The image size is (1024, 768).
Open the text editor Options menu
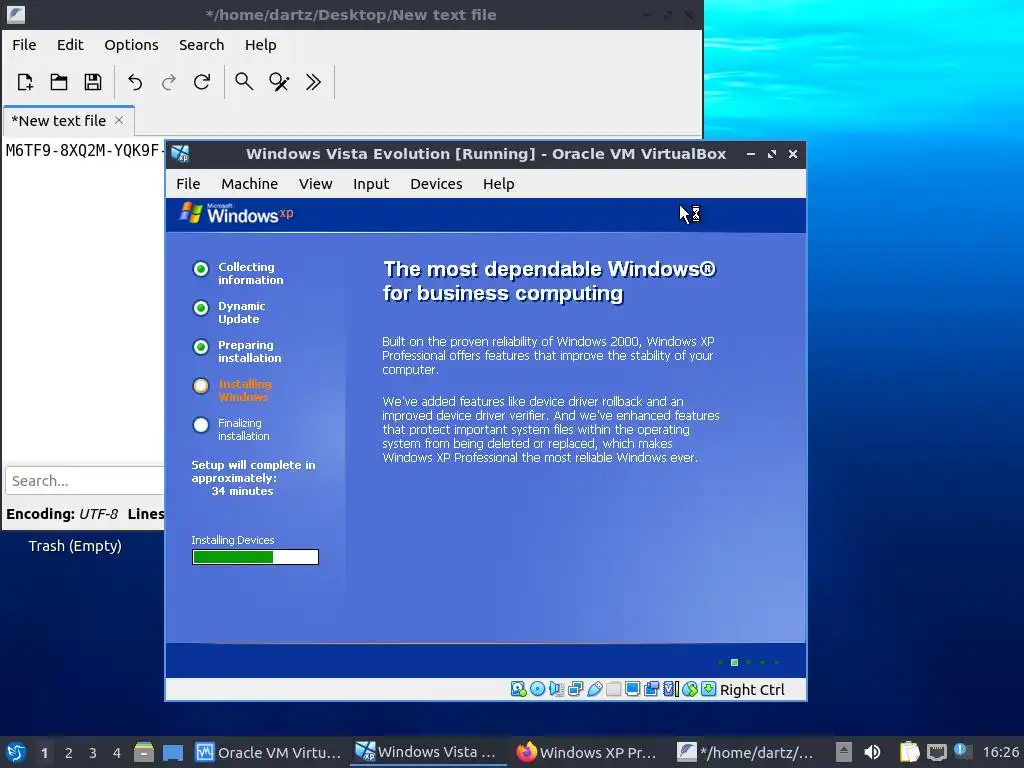pyautogui.click(x=131, y=44)
